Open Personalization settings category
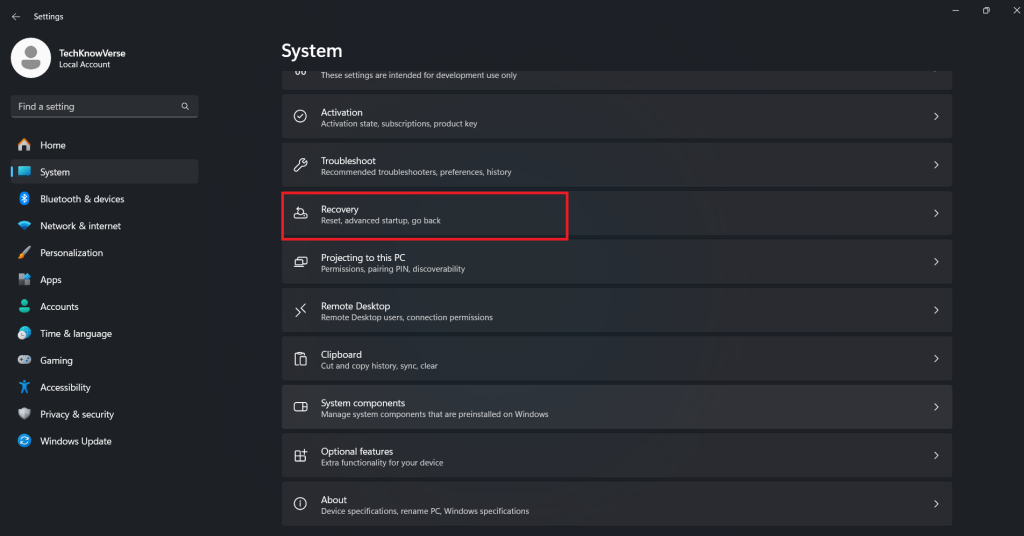 [x=71, y=253]
